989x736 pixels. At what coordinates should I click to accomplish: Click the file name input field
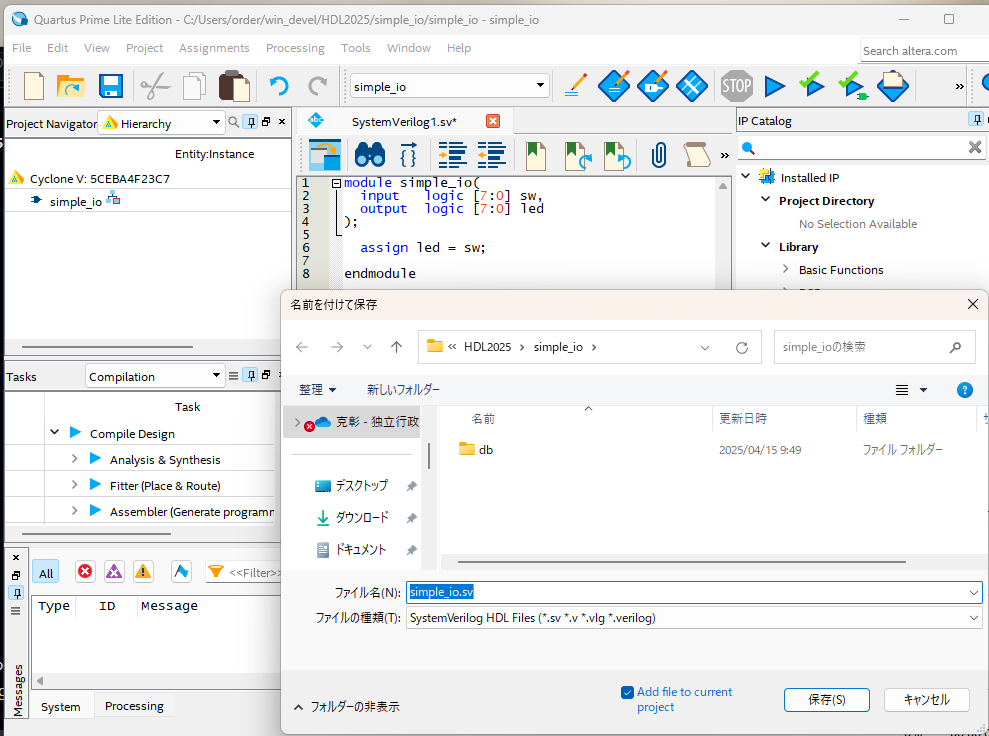694,592
